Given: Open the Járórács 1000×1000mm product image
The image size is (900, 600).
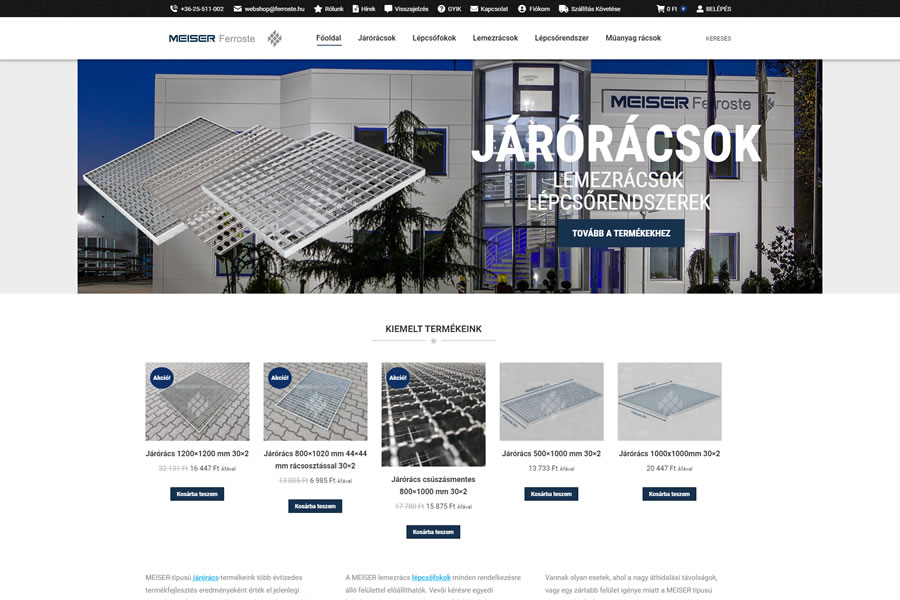Looking at the screenshot, I should [669, 401].
